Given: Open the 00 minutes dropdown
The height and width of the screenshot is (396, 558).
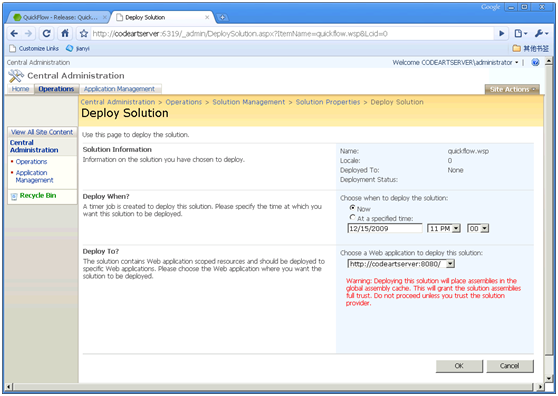Looking at the screenshot, I should [478, 228].
